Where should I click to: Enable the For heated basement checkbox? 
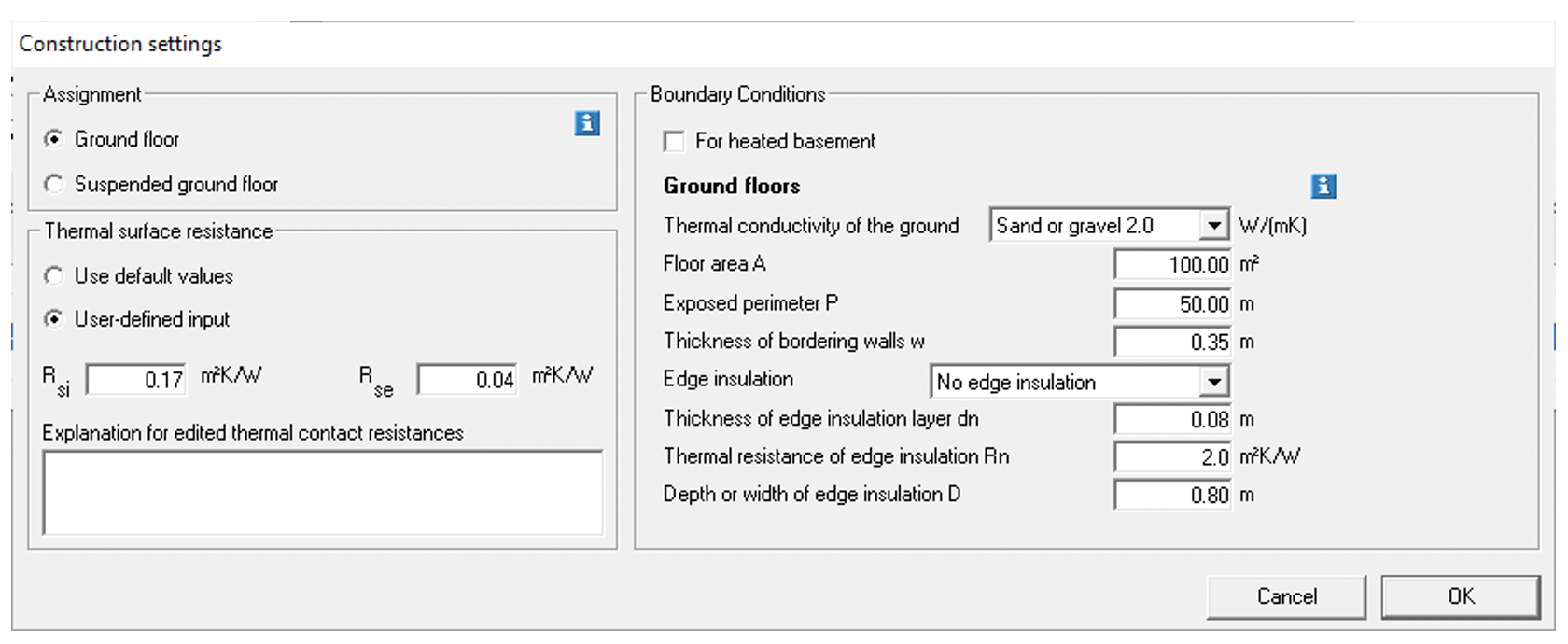[676, 141]
